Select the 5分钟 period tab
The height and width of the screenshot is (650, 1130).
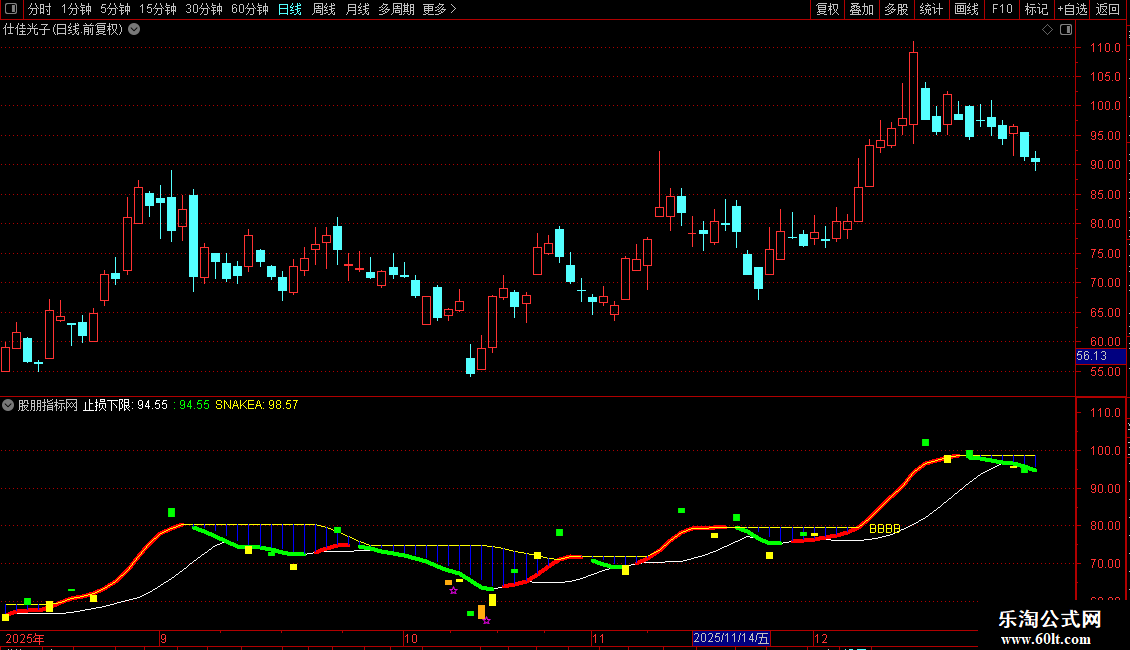115,9
